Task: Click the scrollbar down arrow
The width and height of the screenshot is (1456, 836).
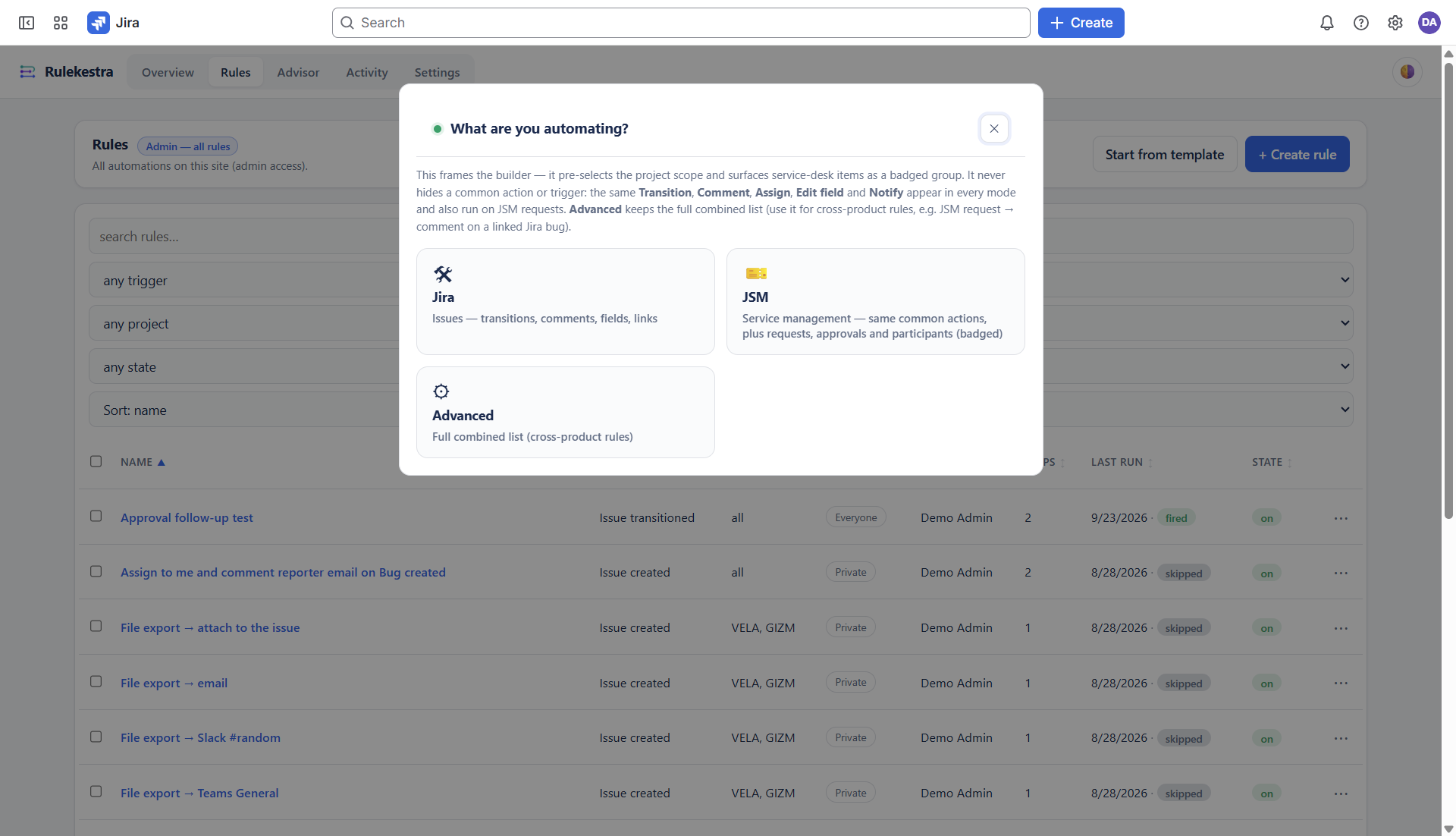Action: (x=1448, y=829)
